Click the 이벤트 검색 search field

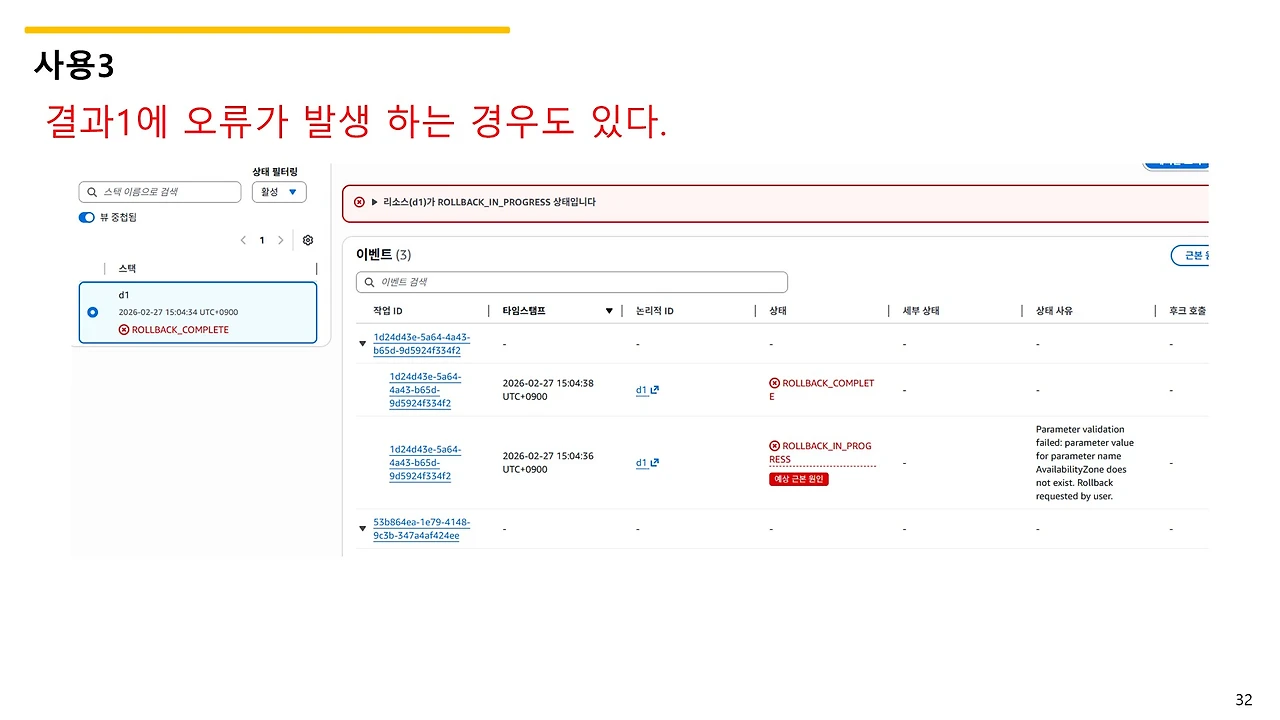coord(570,281)
